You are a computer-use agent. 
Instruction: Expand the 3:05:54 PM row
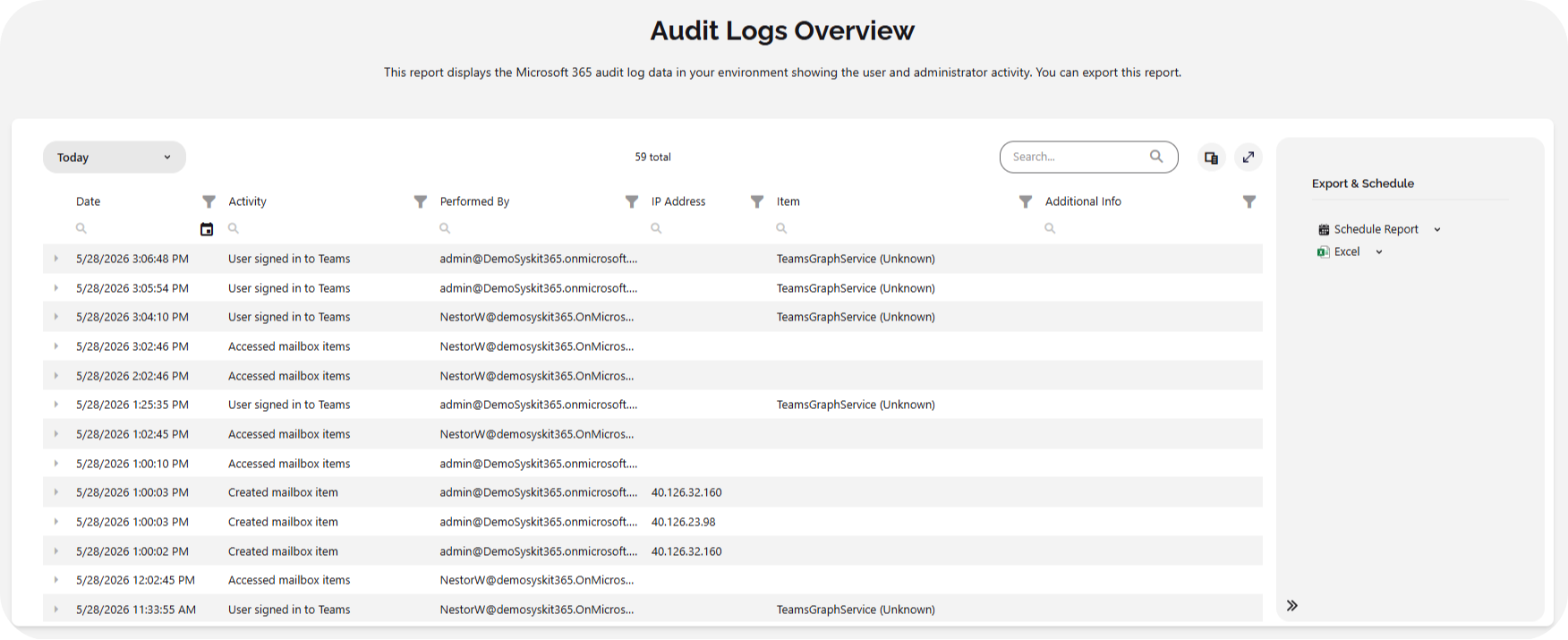[55, 288]
